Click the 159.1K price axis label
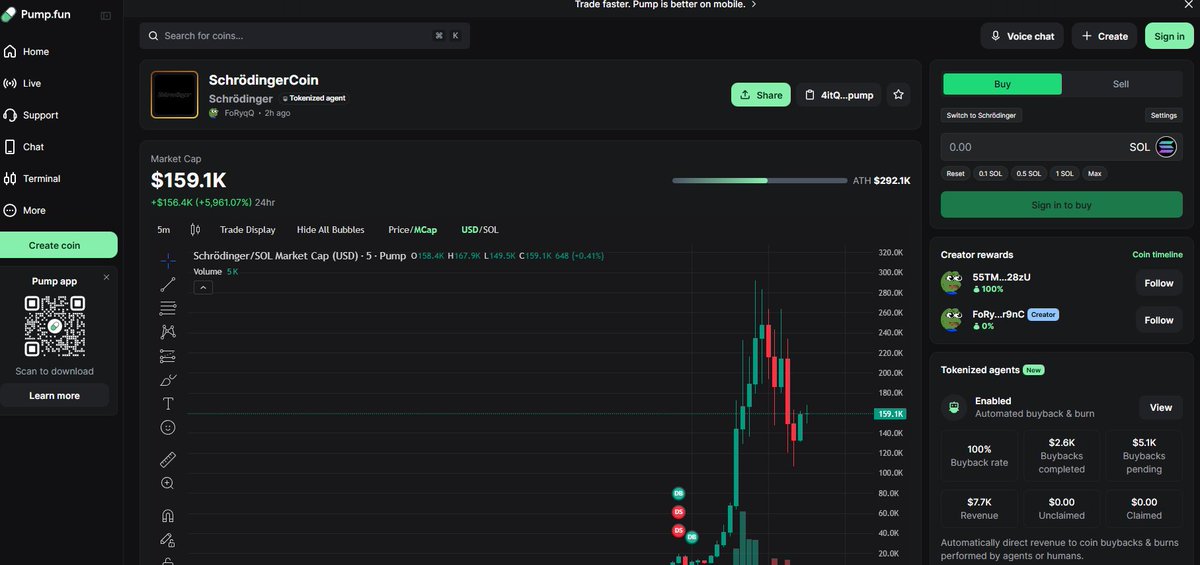The height and width of the screenshot is (565, 1200). pyautogui.click(x=890, y=414)
